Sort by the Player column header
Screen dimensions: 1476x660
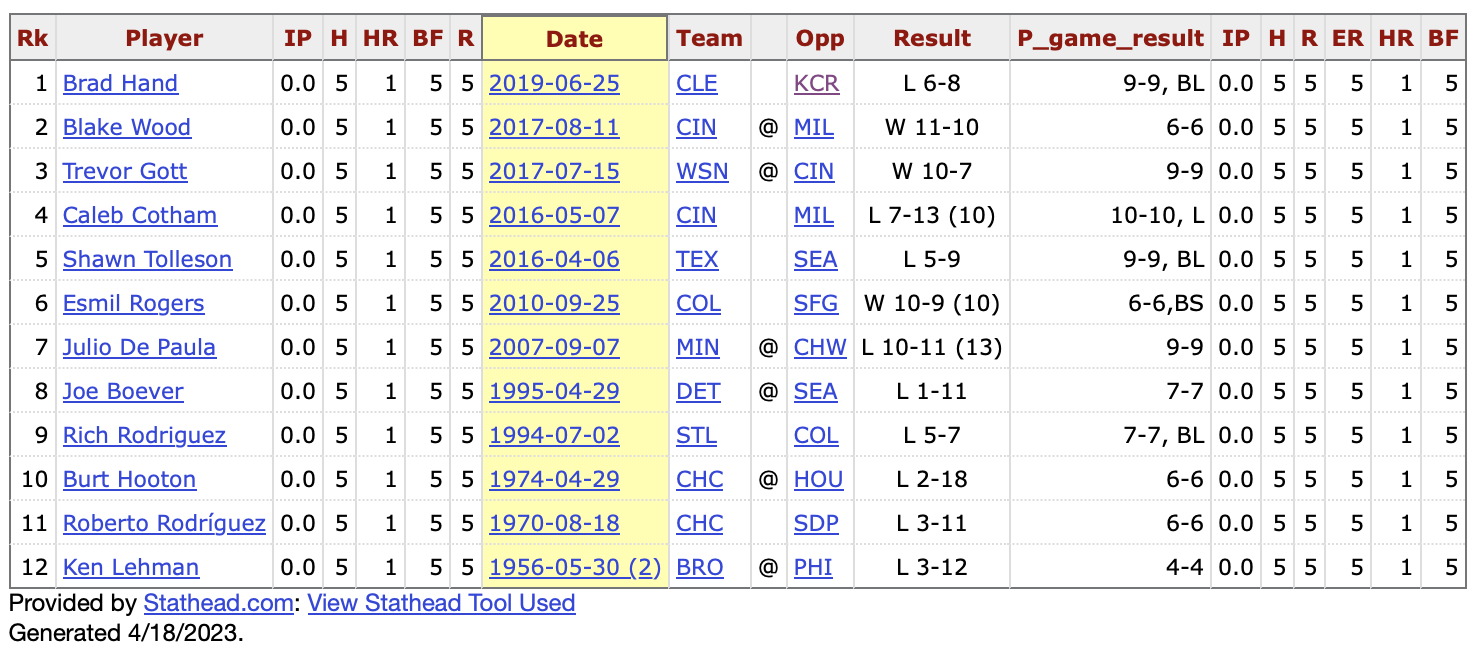pos(164,39)
